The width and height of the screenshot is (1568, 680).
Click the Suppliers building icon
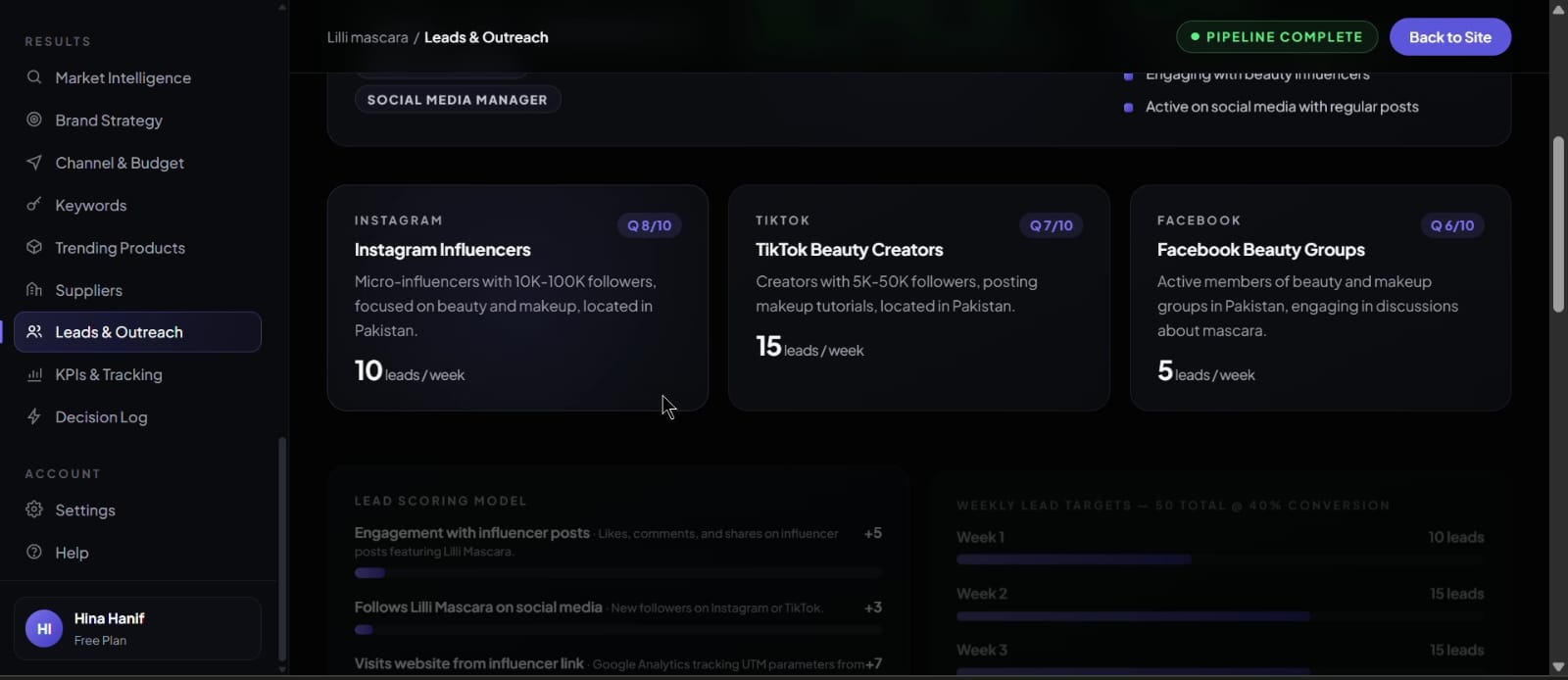[x=34, y=289]
